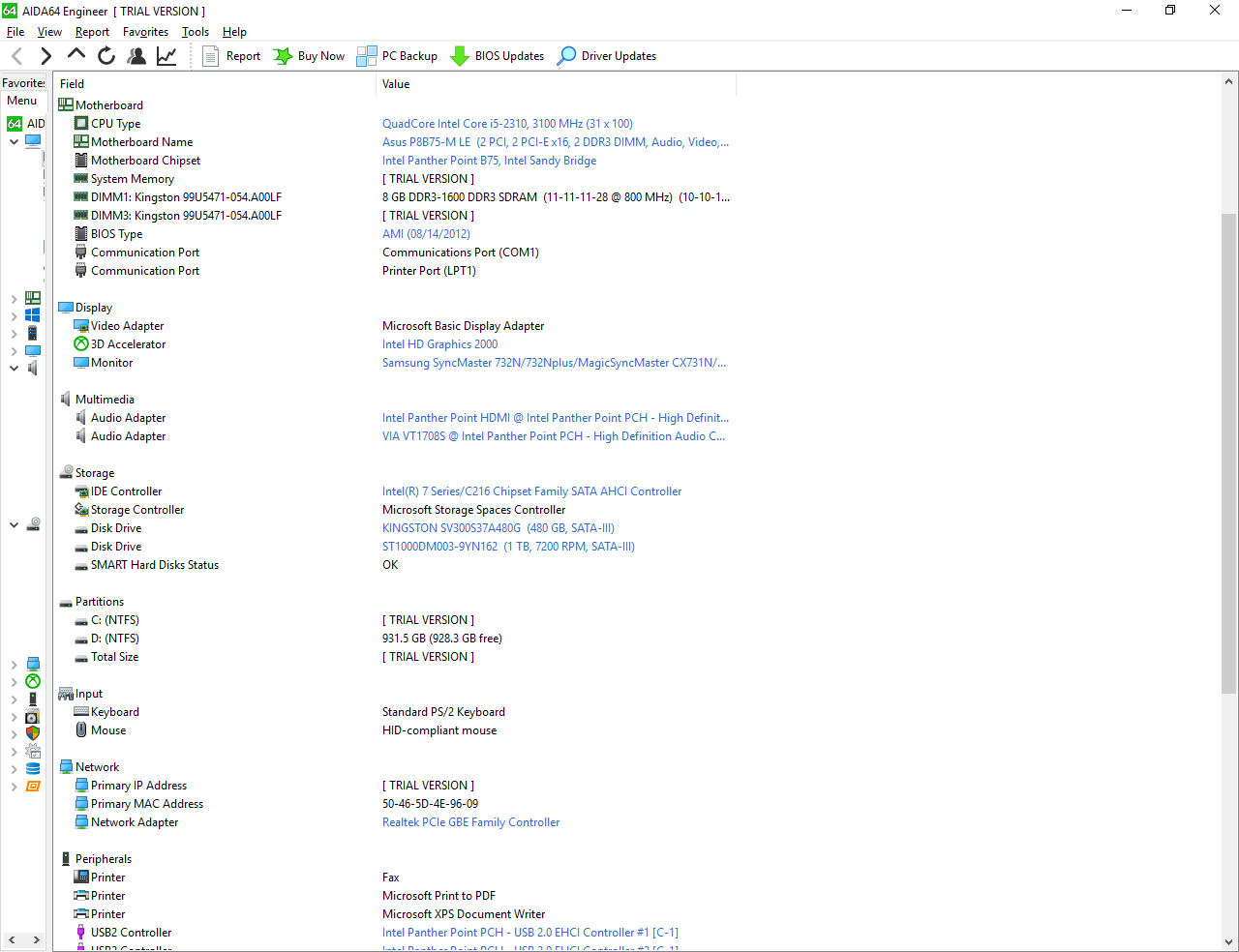Expand the Windows logo node in sidebar
The height and width of the screenshot is (952, 1239).
click(x=14, y=315)
